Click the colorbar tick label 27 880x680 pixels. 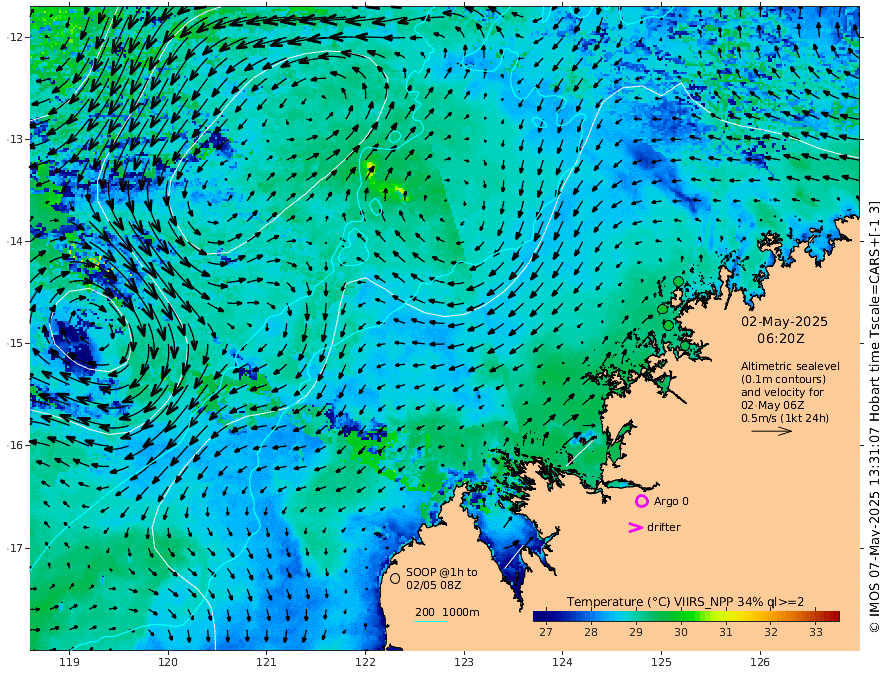pyautogui.click(x=546, y=632)
